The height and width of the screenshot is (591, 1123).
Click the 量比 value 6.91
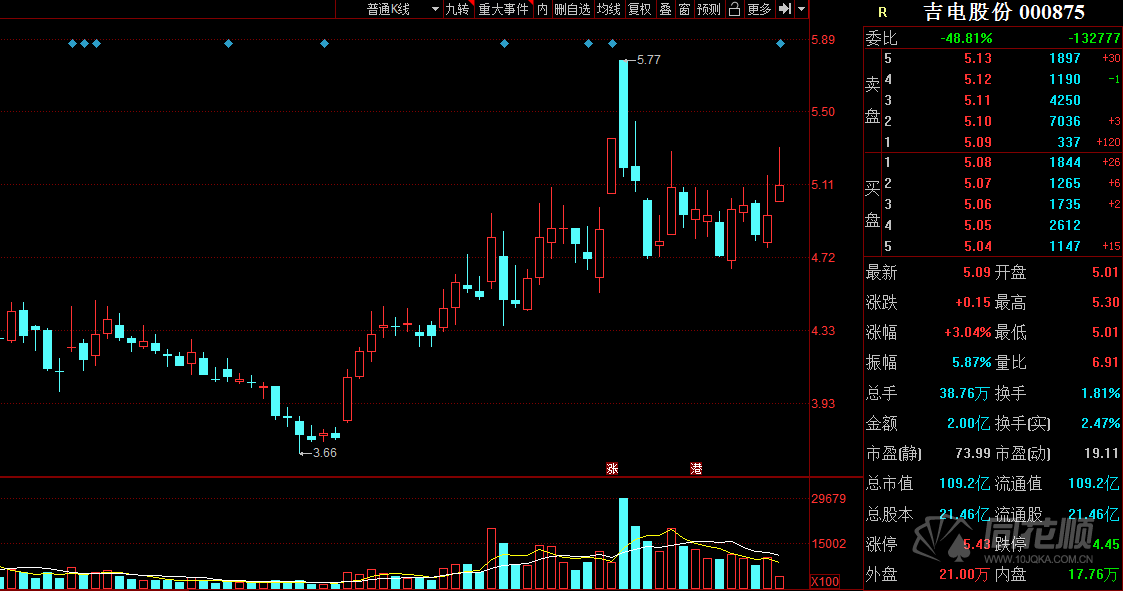[1105, 362]
